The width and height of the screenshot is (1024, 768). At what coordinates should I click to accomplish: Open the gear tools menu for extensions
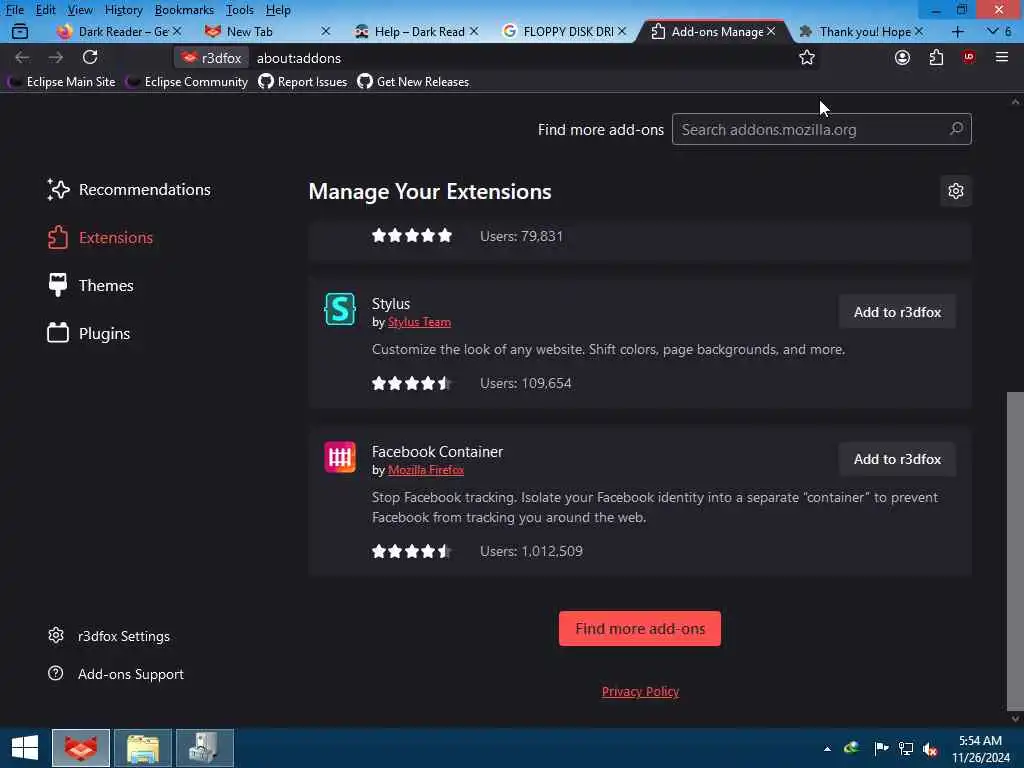955,191
